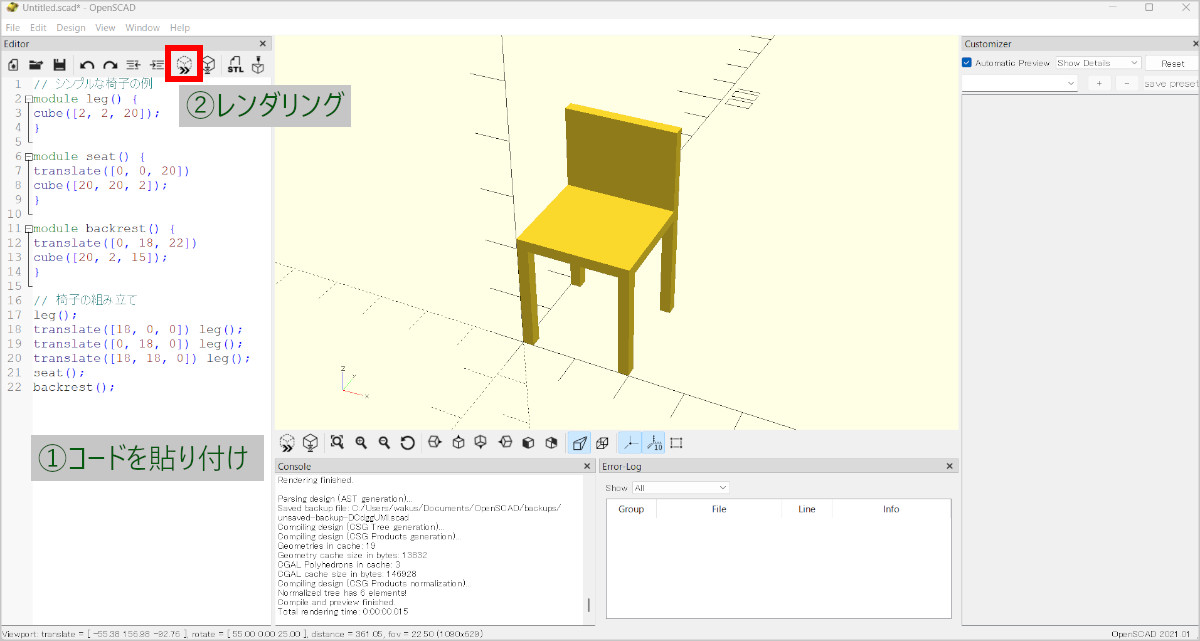
Task: Switch to the front view
Action: click(528, 443)
